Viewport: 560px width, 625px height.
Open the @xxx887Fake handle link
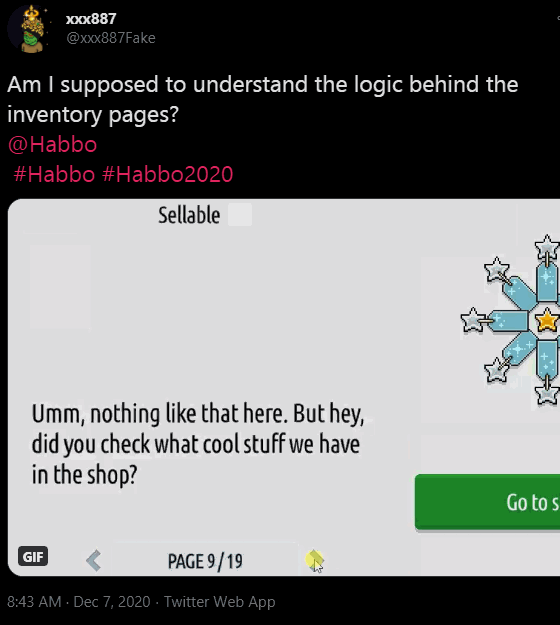[x=111, y=38]
